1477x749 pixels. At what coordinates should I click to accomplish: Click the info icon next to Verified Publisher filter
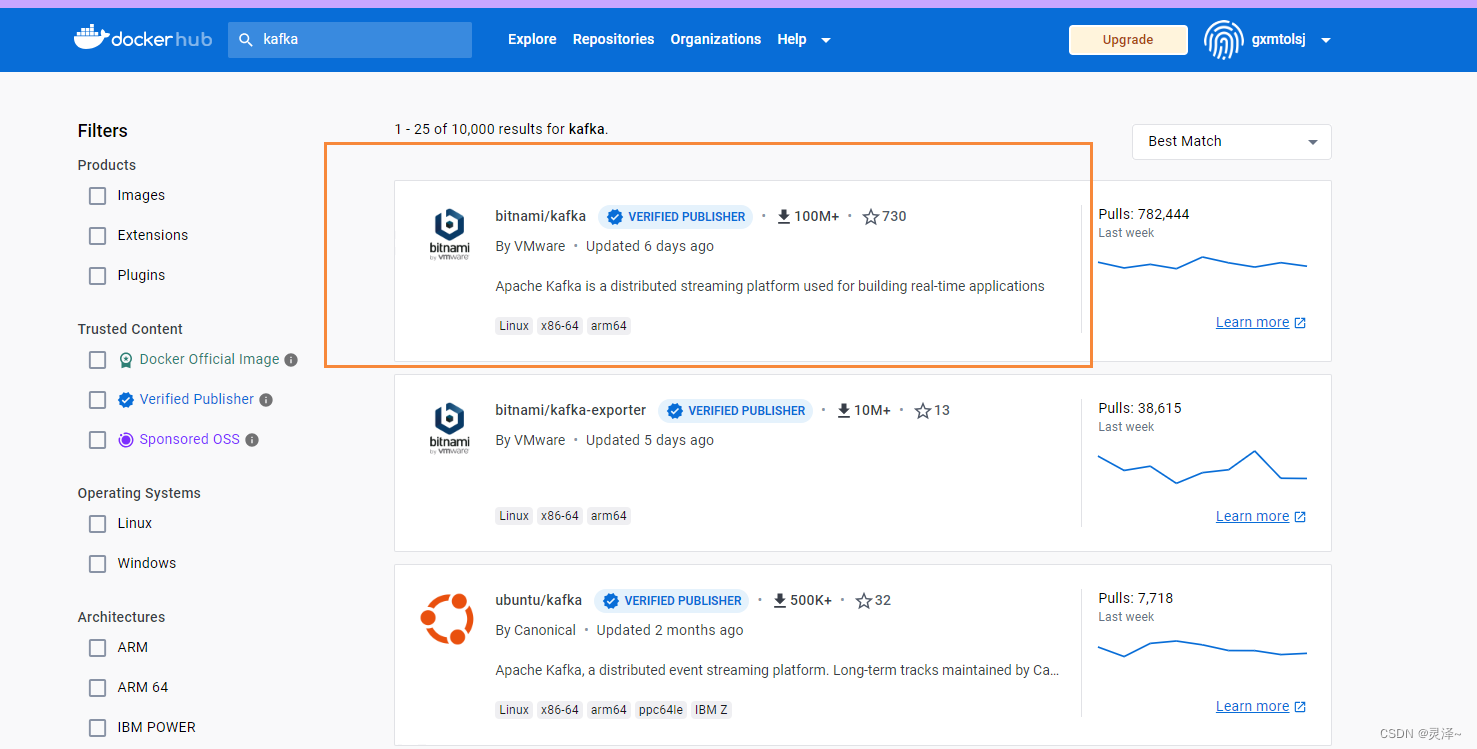pyautogui.click(x=266, y=400)
